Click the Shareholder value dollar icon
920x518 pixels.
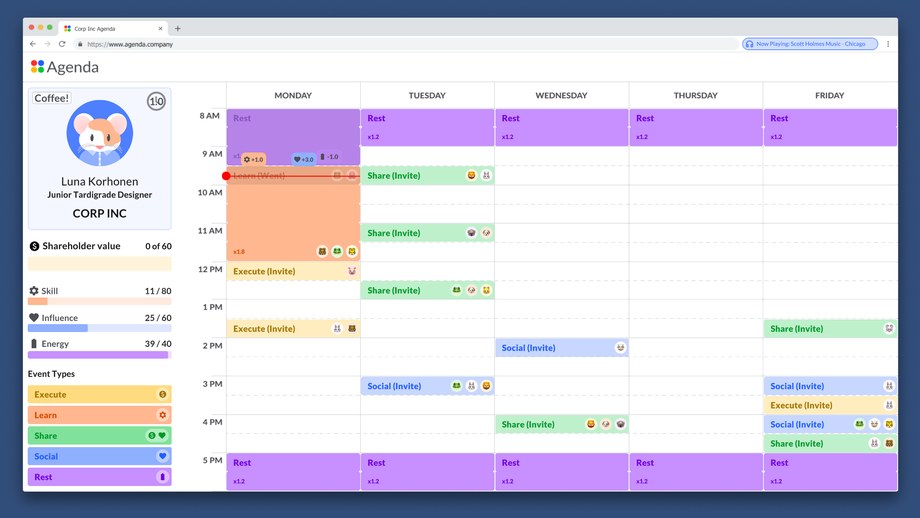point(34,246)
